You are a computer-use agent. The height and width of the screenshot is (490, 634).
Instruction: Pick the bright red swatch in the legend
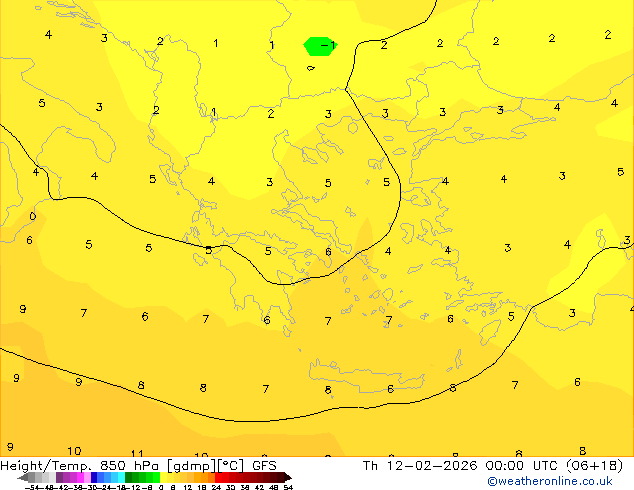pyautogui.click(x=219, y=477)
